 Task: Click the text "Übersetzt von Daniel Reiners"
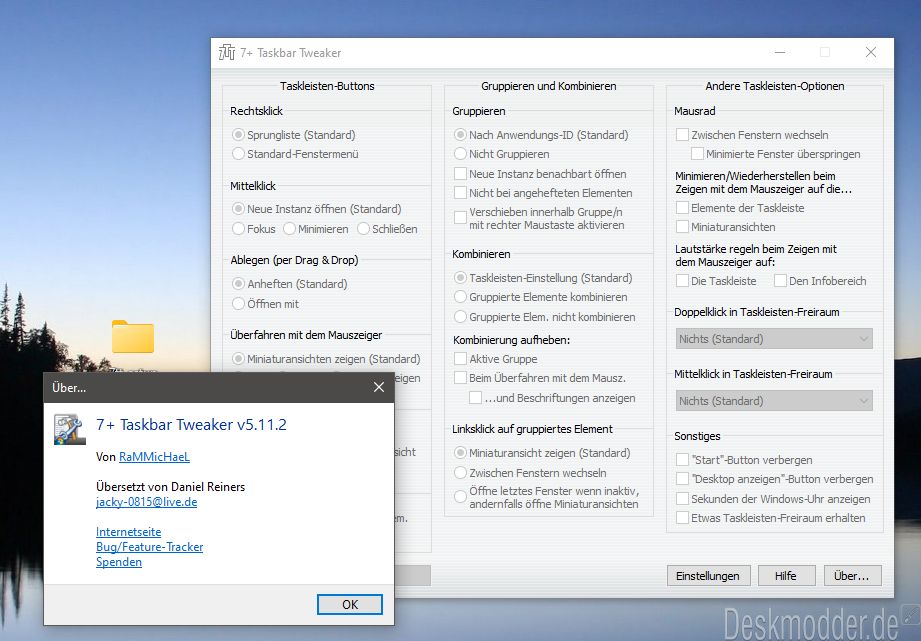click(x=171, y=486)
